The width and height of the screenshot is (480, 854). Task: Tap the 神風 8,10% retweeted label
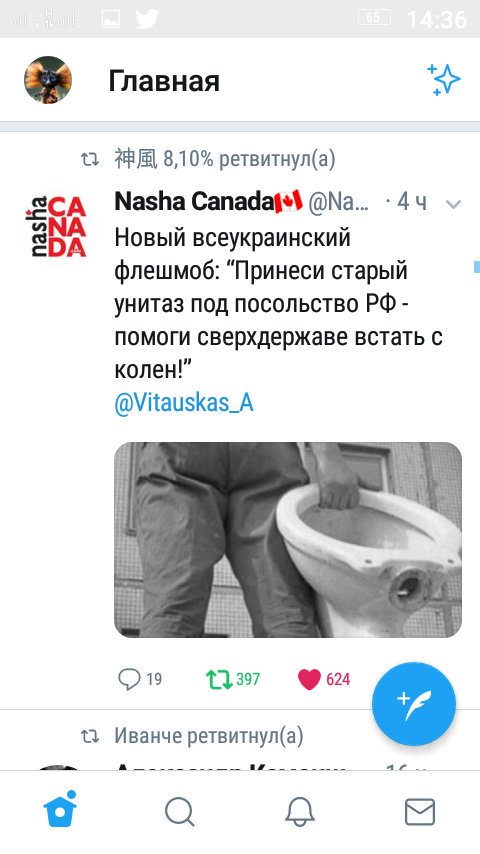pyautogui.click(x=224, y=159)
